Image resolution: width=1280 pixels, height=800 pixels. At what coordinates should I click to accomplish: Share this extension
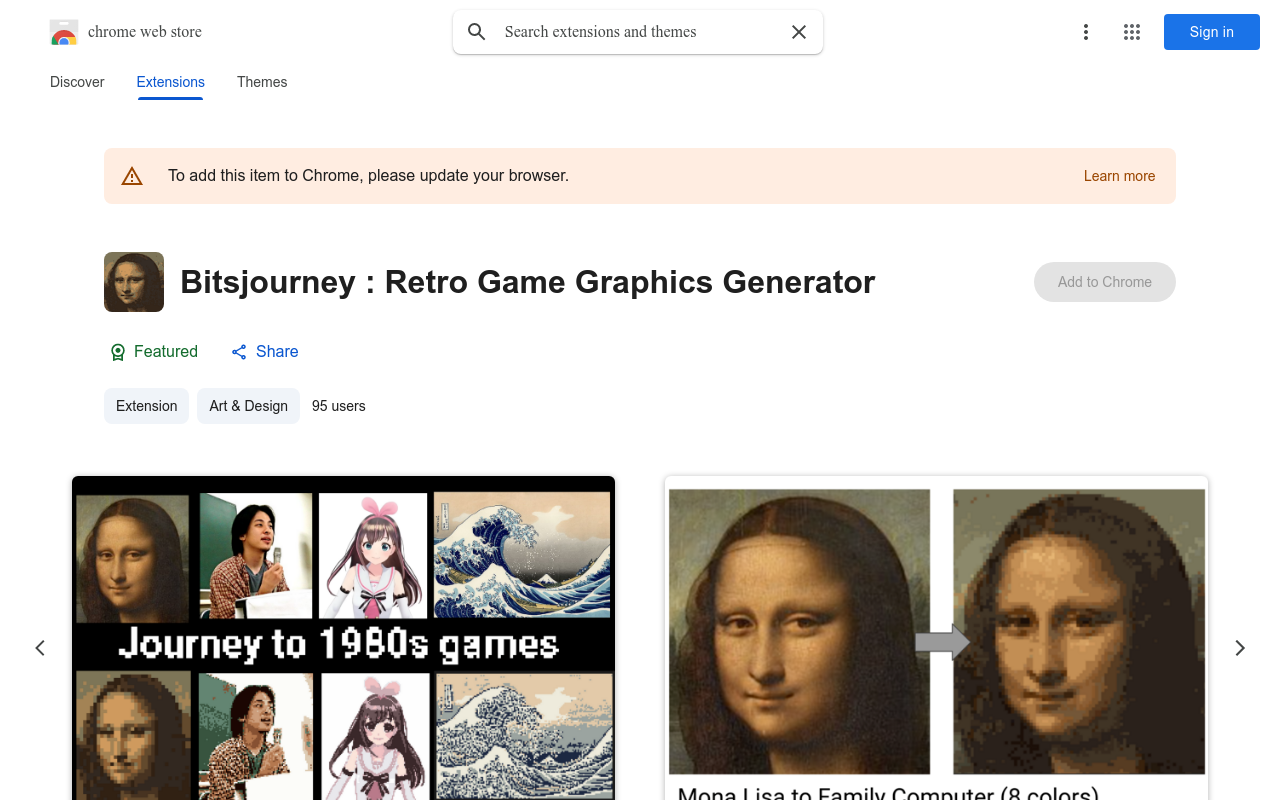click(x=265, y=352)
